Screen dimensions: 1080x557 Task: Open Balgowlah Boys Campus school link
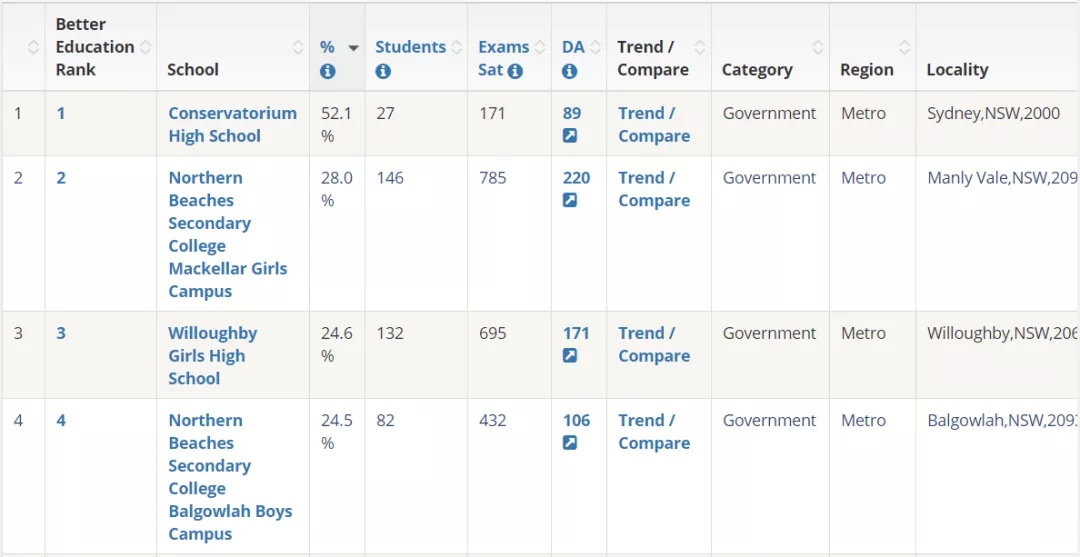click(x=231, y=477)
